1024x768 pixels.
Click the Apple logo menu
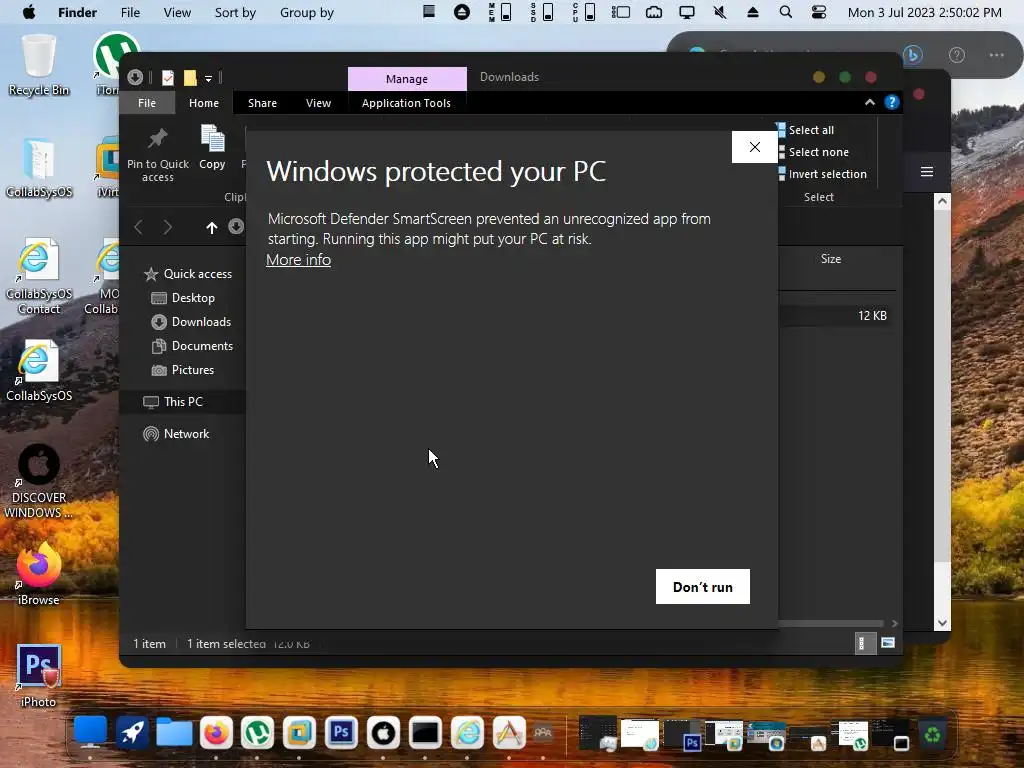click(29, 12)
